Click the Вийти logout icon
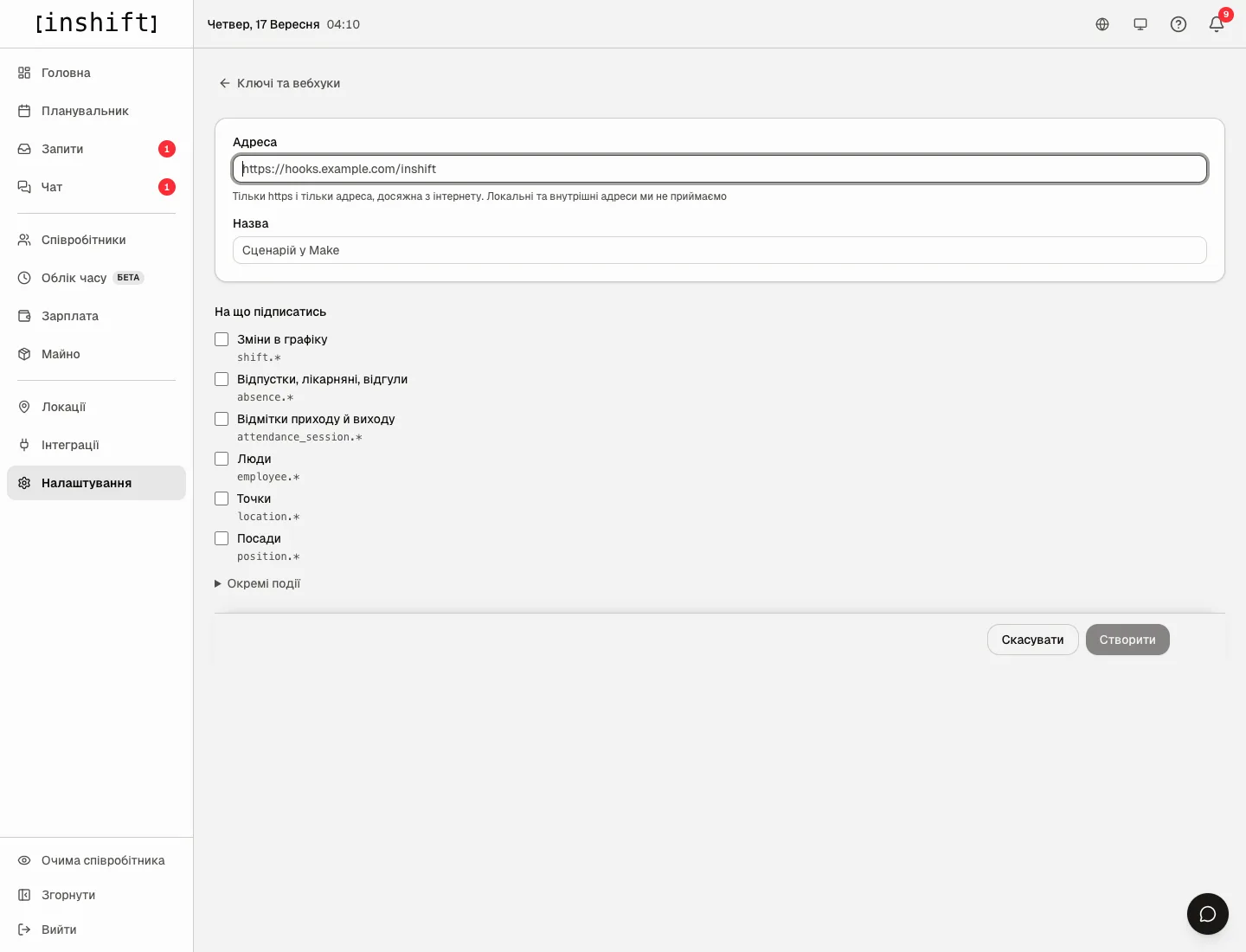Screen dimensions: 1246x952 tap(24, 929)
